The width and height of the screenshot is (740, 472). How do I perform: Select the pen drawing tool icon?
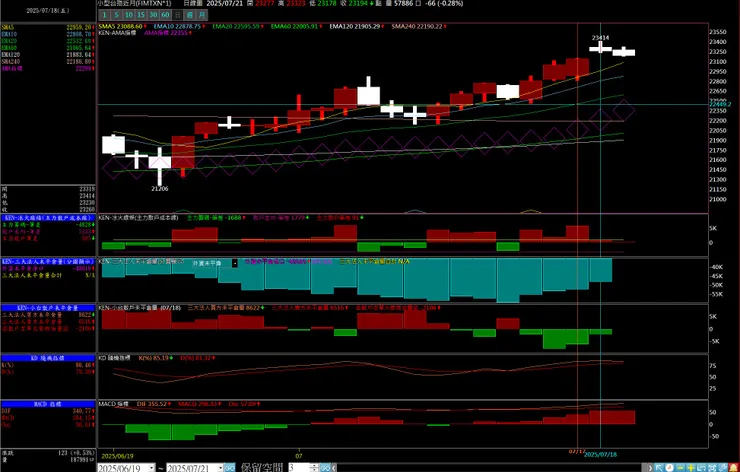tap(723, 468)
